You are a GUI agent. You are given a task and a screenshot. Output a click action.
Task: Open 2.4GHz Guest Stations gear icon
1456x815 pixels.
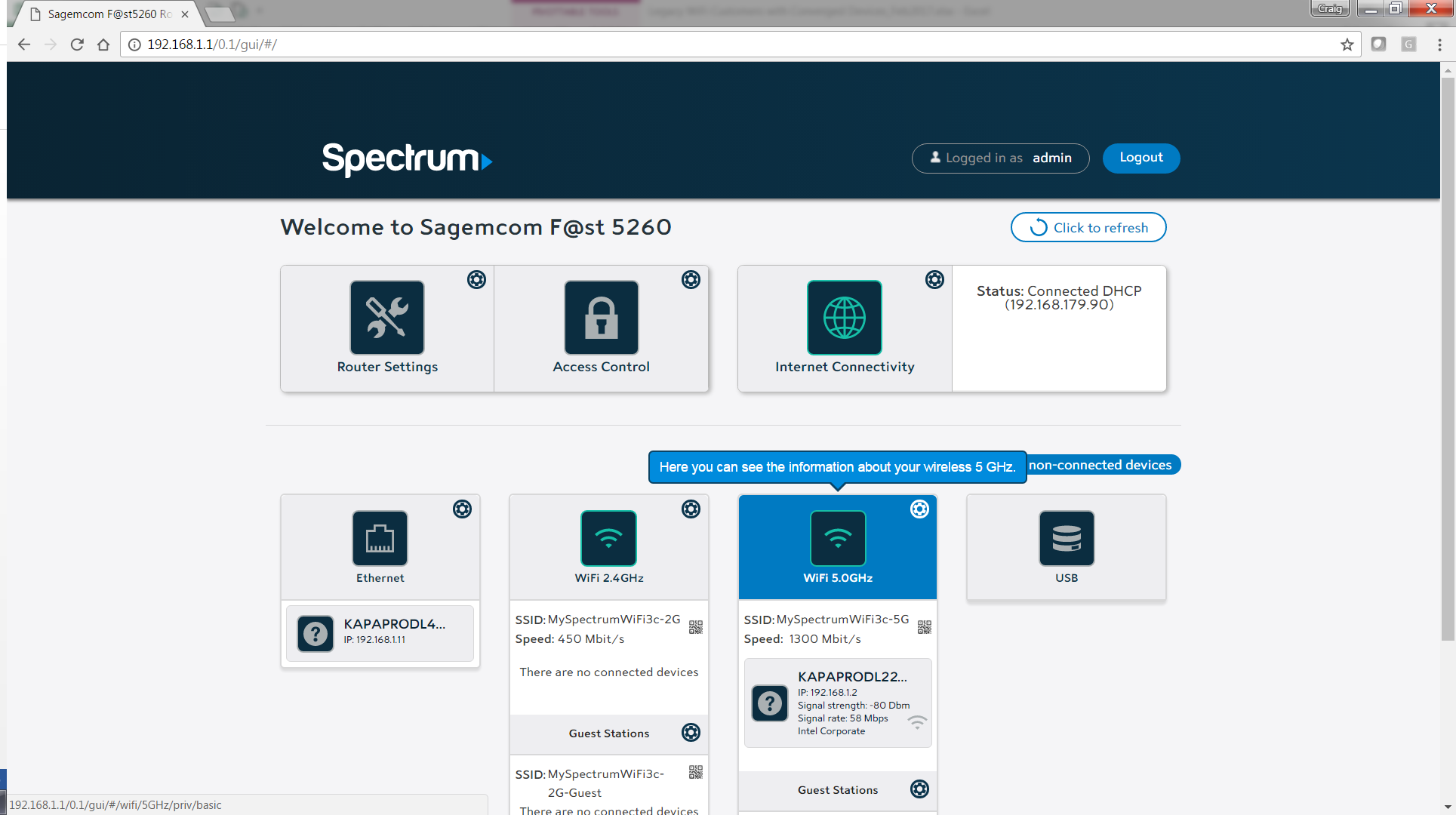[x=691, y=733]
